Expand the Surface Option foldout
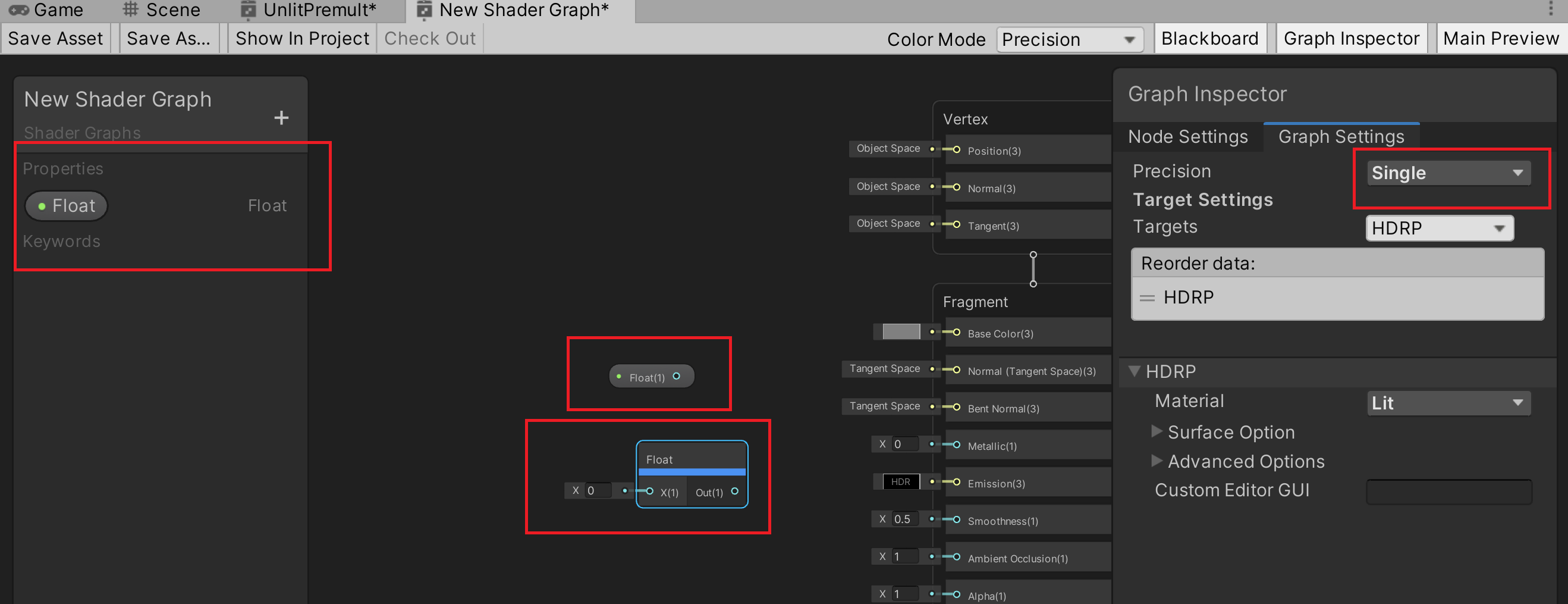This screenshot has height=604, width=1568. tap(1157, 431)
